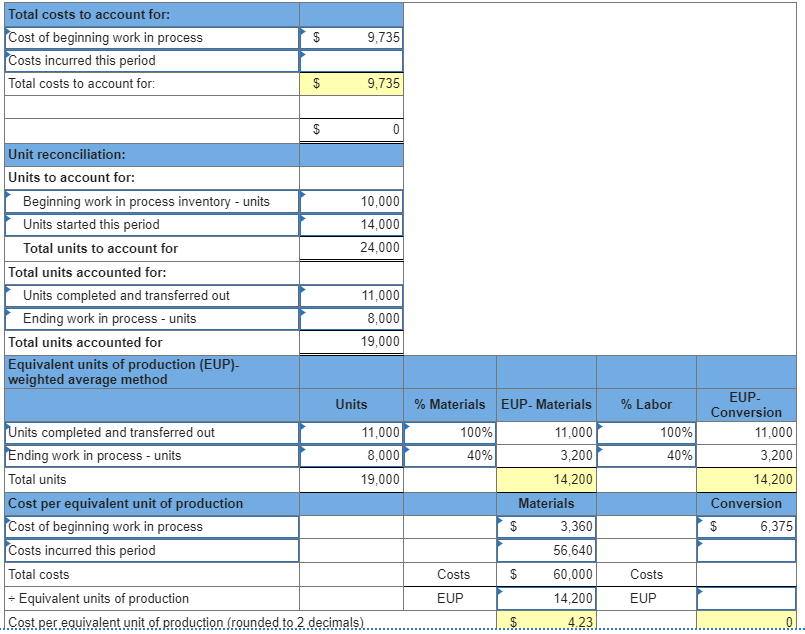Edit the $6,375 Conversion beginning cost field
Image resolution: width=805 pixels, height=634 pixels.
746,527
